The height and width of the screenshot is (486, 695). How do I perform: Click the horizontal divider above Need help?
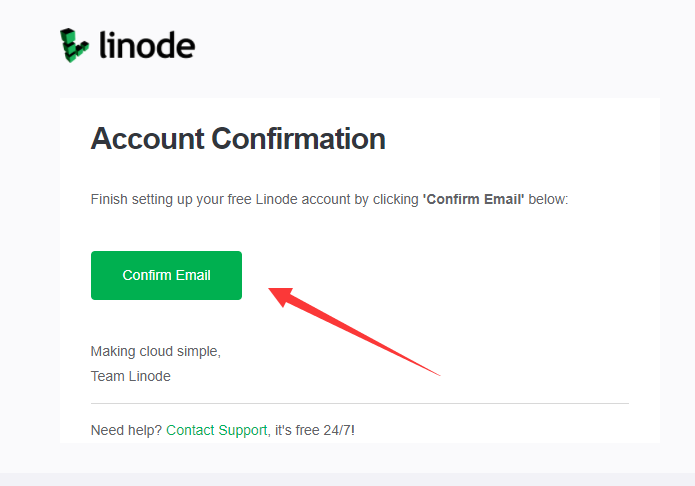pos(360,404)
